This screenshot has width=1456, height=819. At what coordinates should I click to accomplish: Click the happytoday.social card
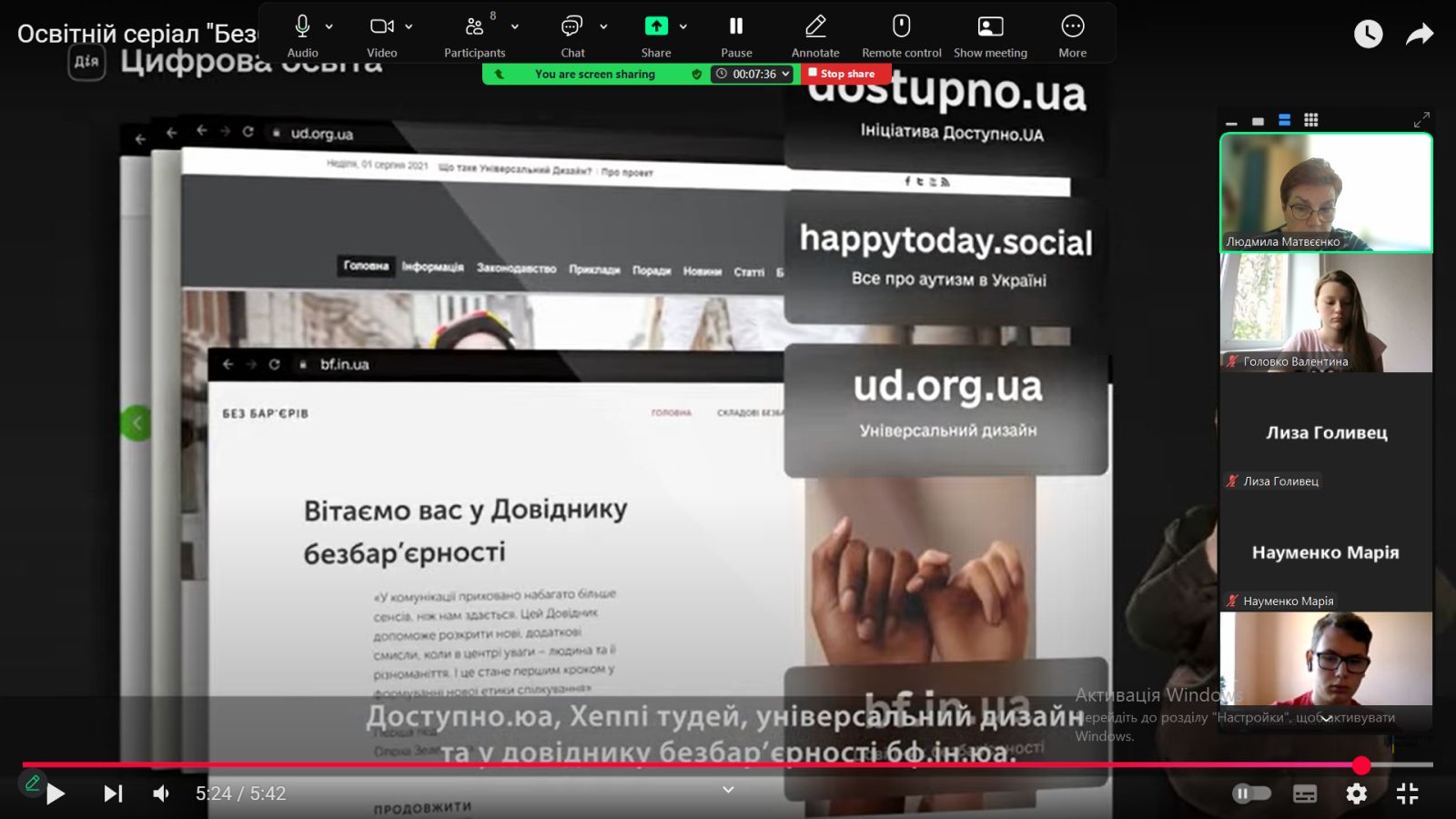click(945, 257)
